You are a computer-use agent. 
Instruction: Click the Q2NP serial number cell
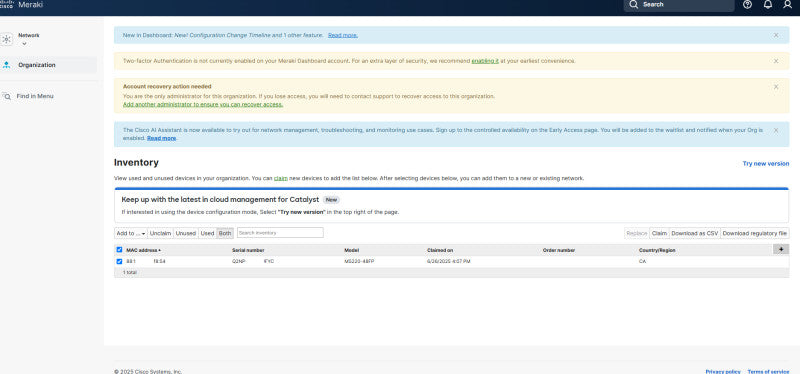[x=253, y=261]
